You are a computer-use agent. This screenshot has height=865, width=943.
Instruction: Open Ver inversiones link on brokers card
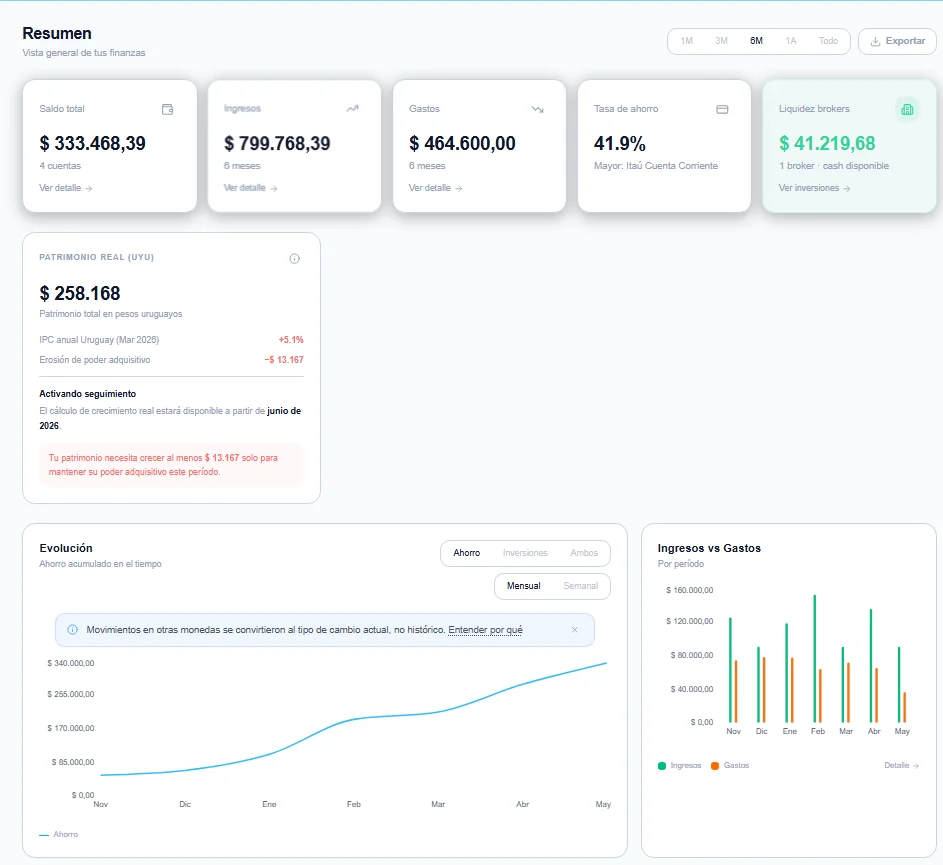point(814,188)
